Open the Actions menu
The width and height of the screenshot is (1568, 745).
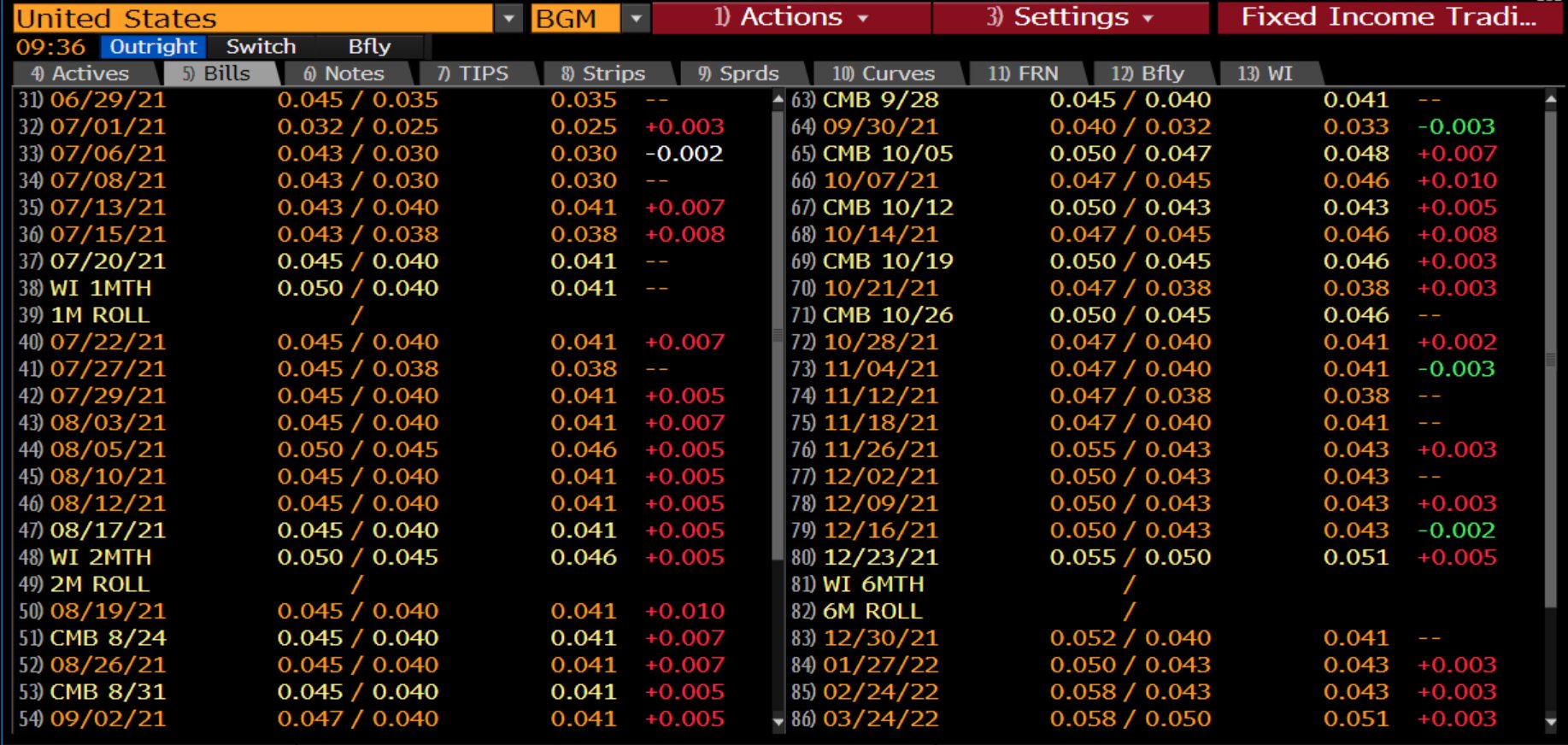click(791, 17)
